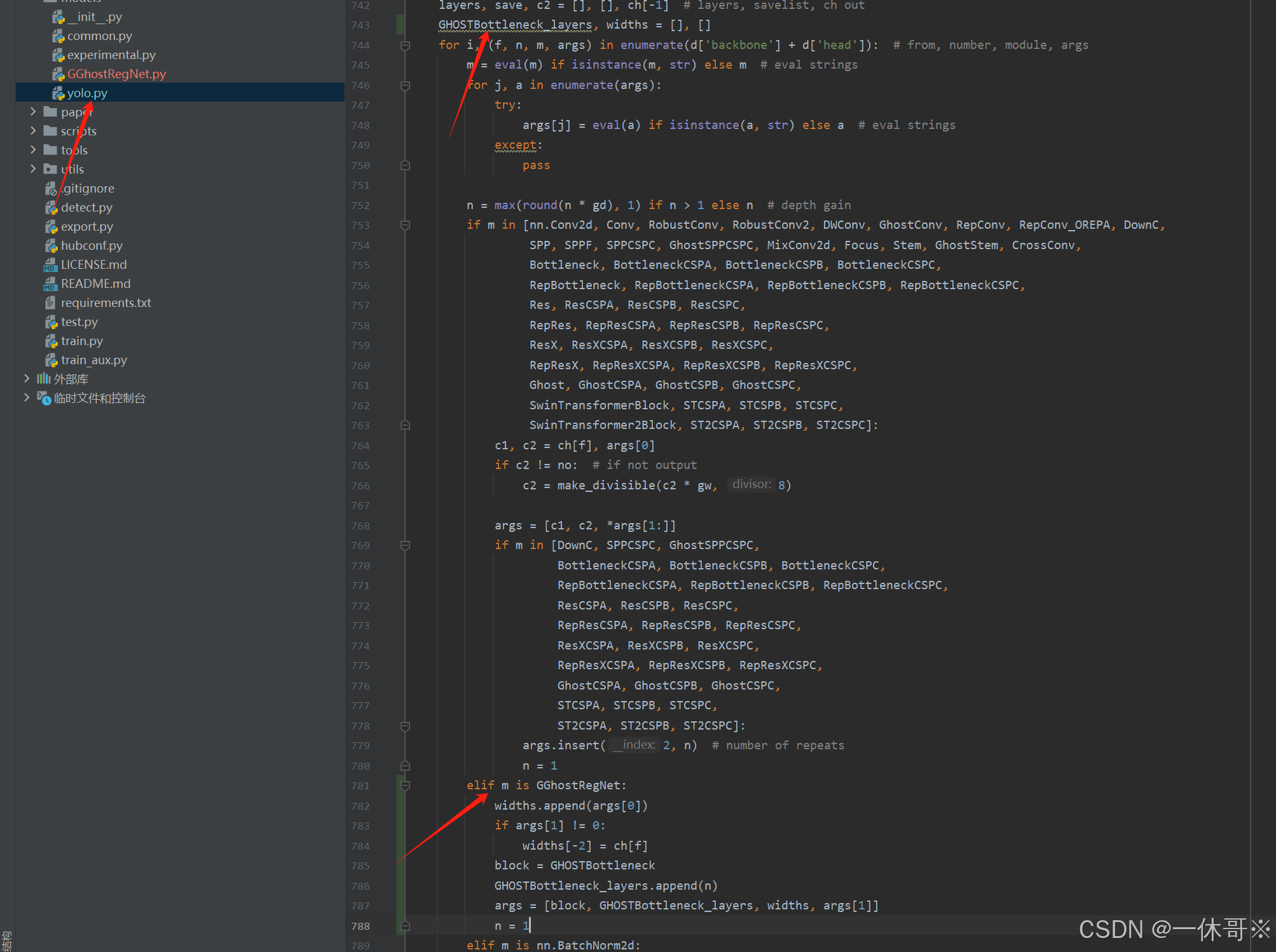1276x952 pixels.
Task: Click the hubconf.py Python file icon
Action: pyautogui.click(x=51, y=246)
